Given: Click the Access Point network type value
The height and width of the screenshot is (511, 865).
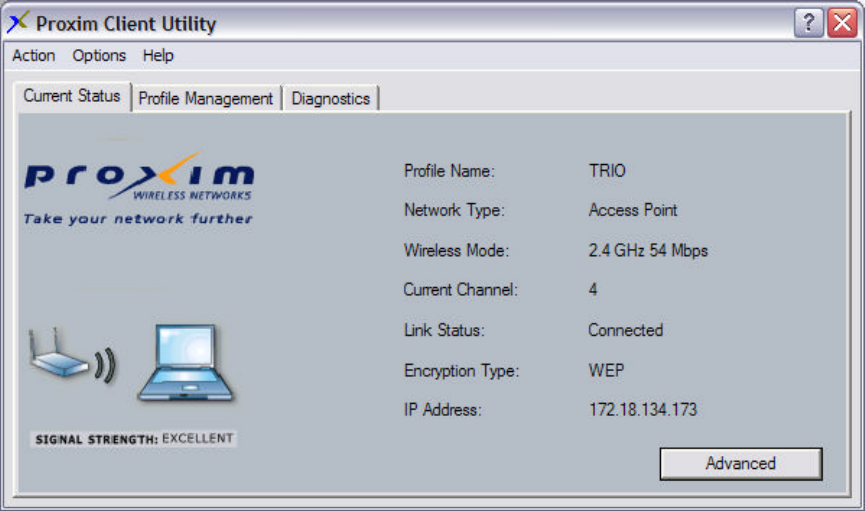Looking at the screenshot, I should [633, 210].
